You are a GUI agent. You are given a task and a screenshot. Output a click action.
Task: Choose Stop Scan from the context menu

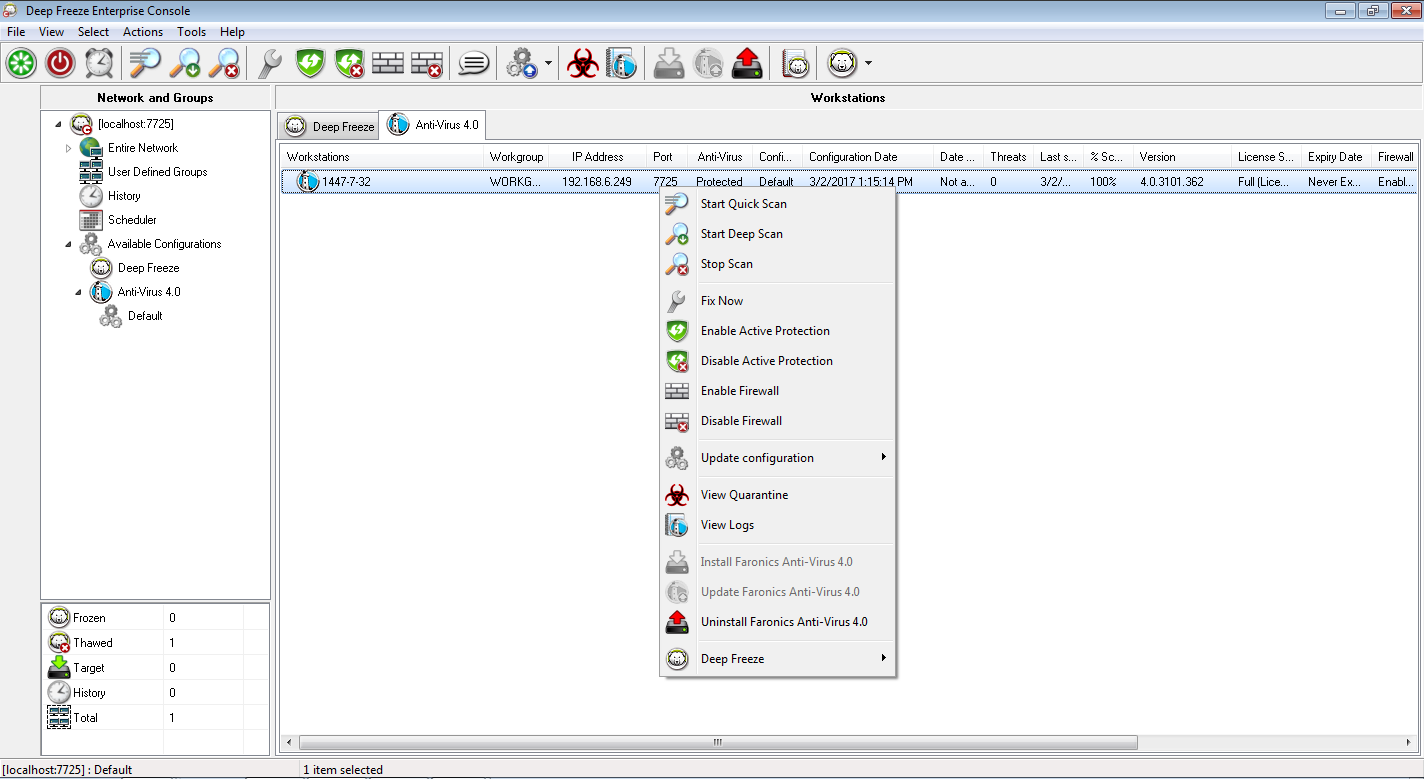point(778,264)
